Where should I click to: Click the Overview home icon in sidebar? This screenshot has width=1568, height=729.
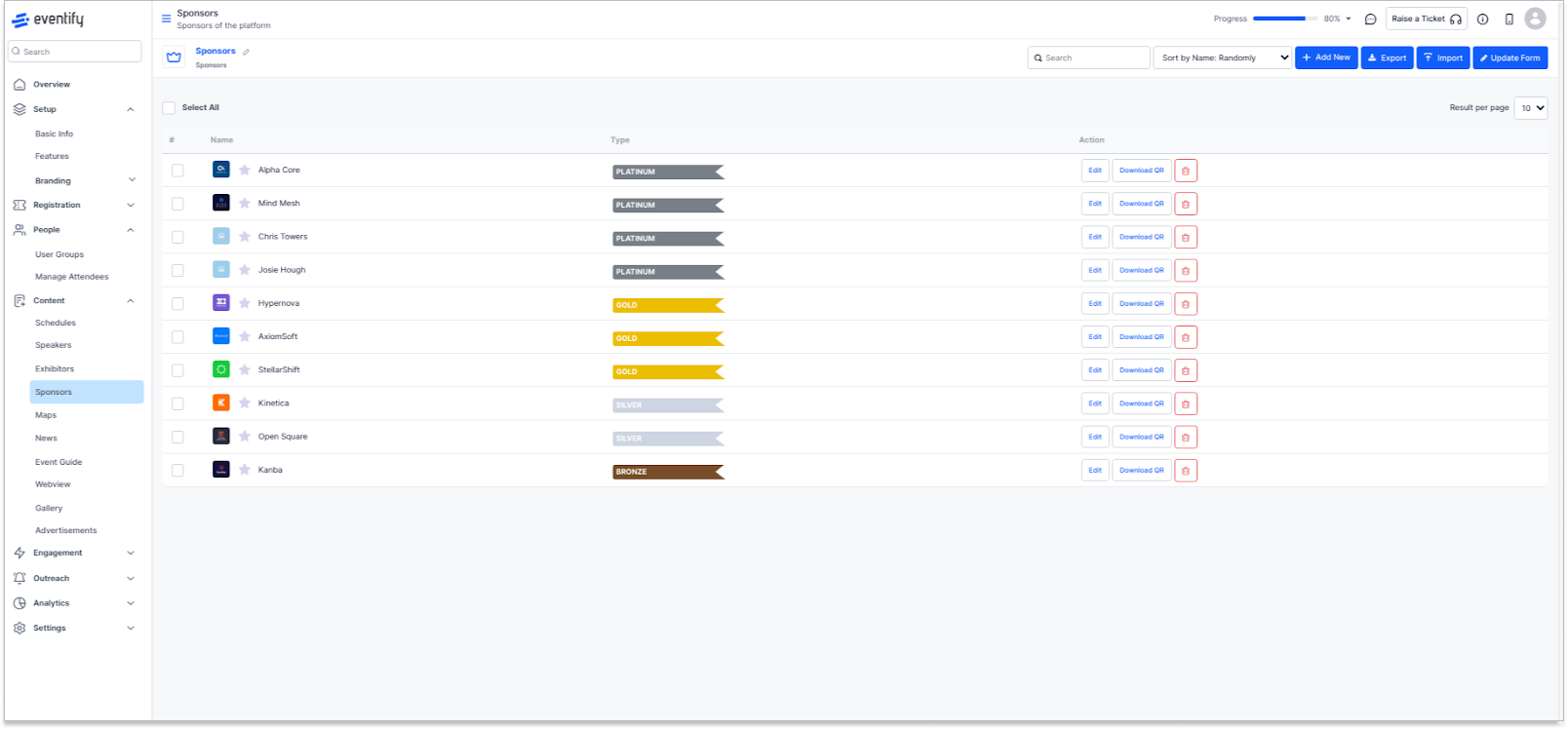point(20,85)
